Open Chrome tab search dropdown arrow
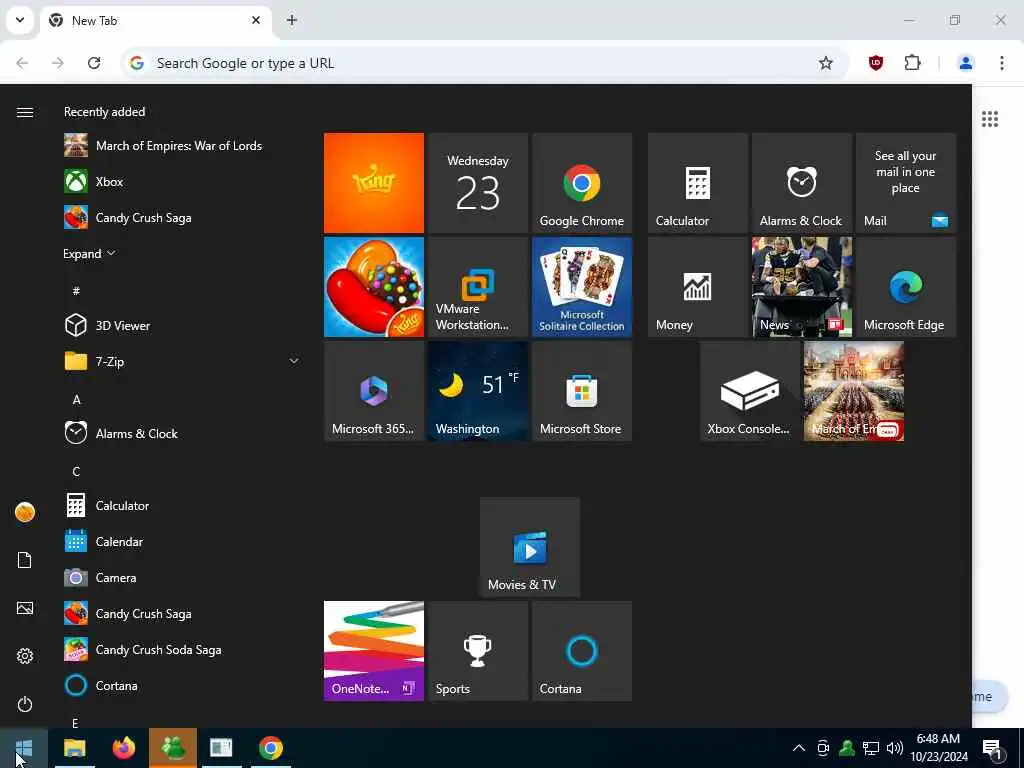 pyautogui.click(x=20, y=20)
